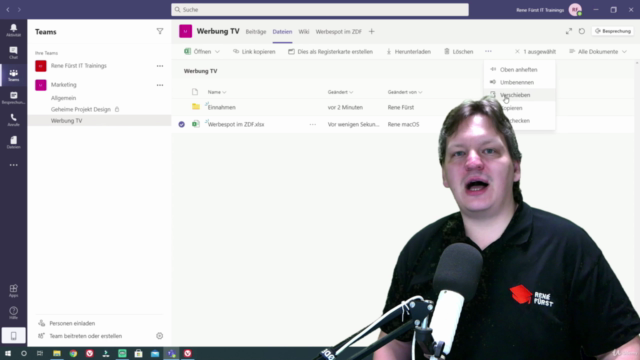Open the Geändert column dropdown
This screenshot has height=360, width=640.
pos(340,92)
